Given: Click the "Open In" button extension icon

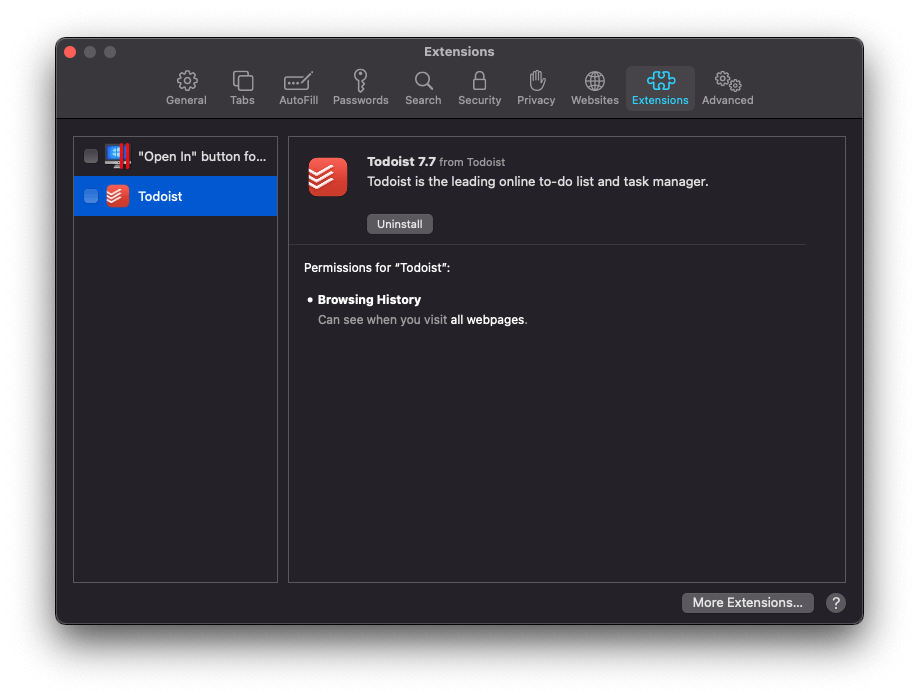Looking at the screenshot, I should pyautogui.click(x=117, y=156).
